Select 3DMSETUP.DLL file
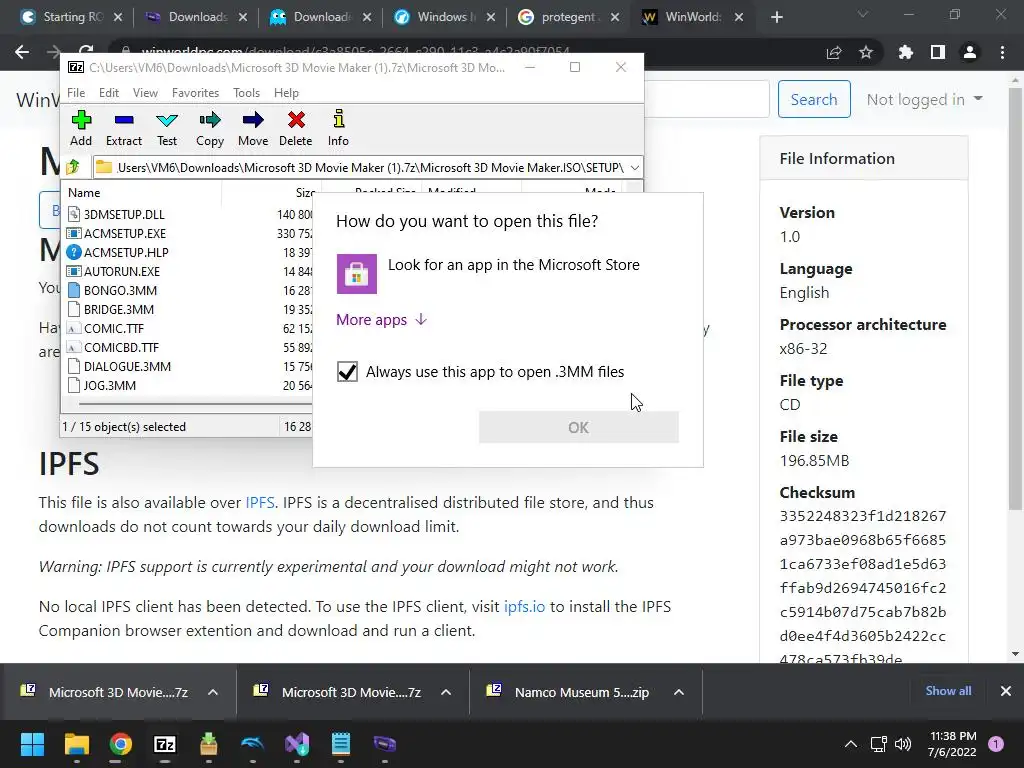This screenshot has width=1024, height=768. 123,214
